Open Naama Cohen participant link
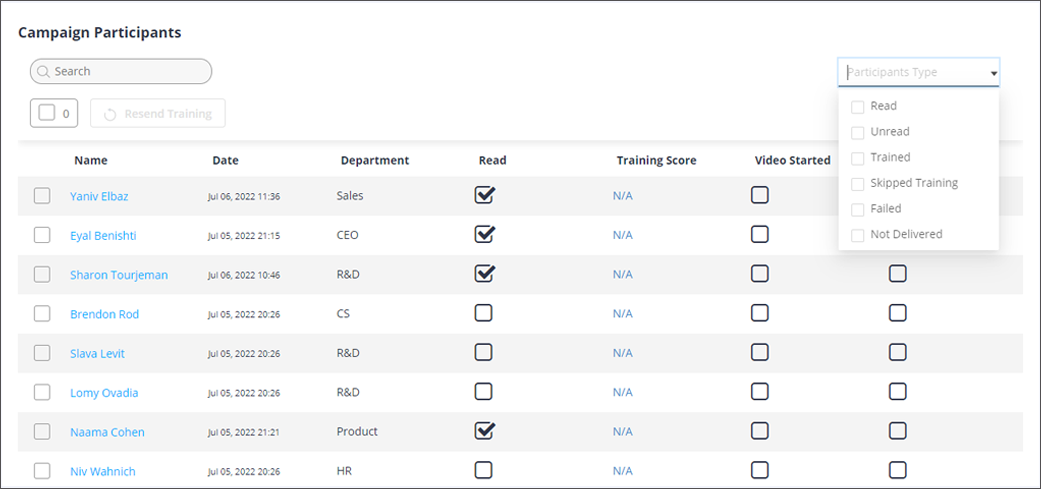The height and width of the screenshot is (489, 1041). [x=107, y=432]
